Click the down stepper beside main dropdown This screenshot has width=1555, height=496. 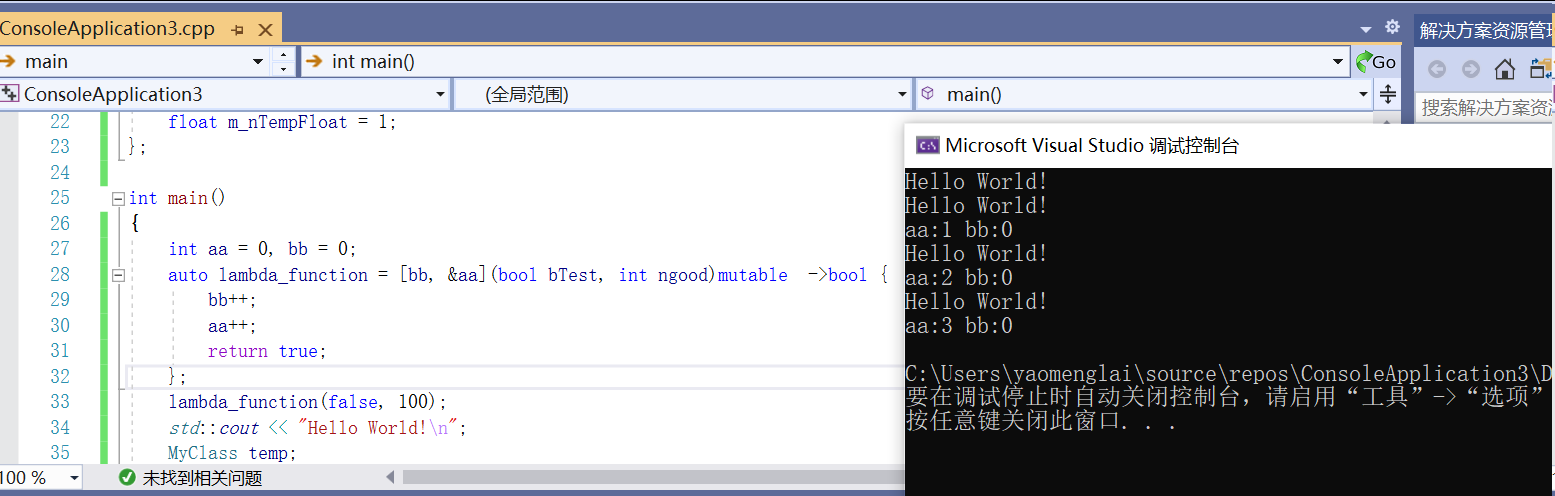(x=284, y=69)
